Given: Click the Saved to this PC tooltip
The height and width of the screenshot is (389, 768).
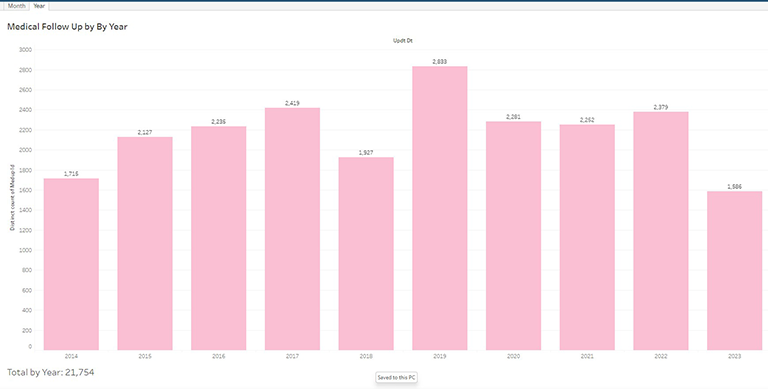Looking at the screenshot, I should (x=397, y=378).
